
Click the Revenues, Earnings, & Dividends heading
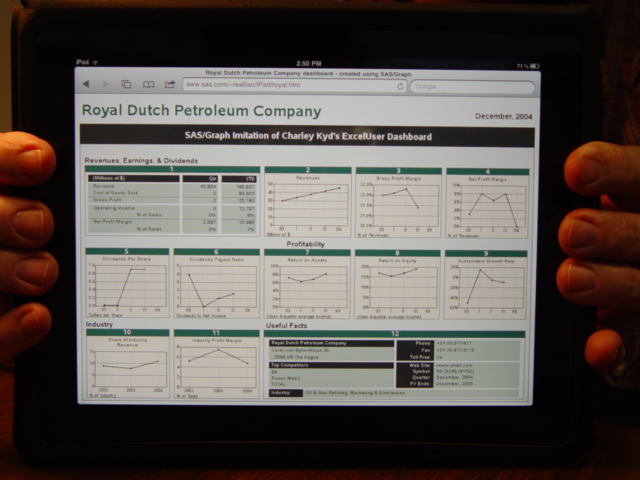pos(141,160)
